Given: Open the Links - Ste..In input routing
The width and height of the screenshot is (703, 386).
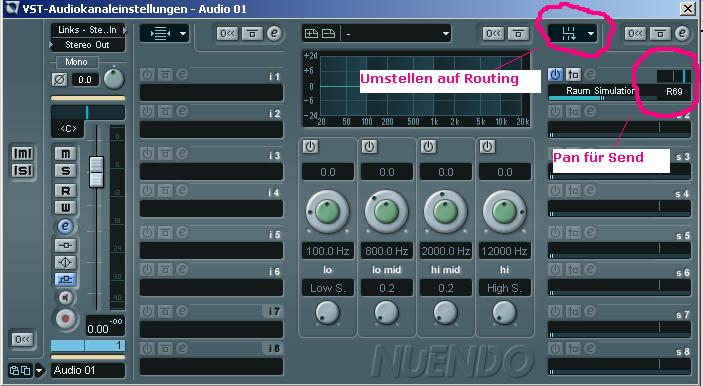Looking at the screenshot, I should coord(88,30).
